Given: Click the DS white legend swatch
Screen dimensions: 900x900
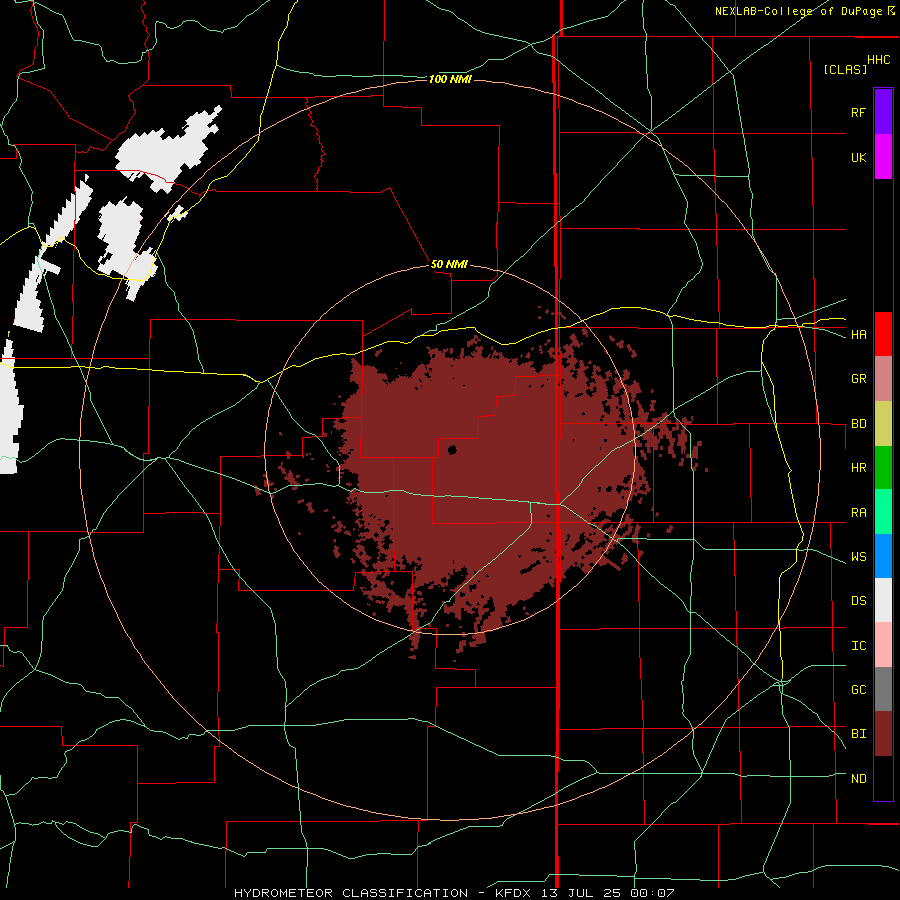Looking at the screenshot, I should 883,600.
